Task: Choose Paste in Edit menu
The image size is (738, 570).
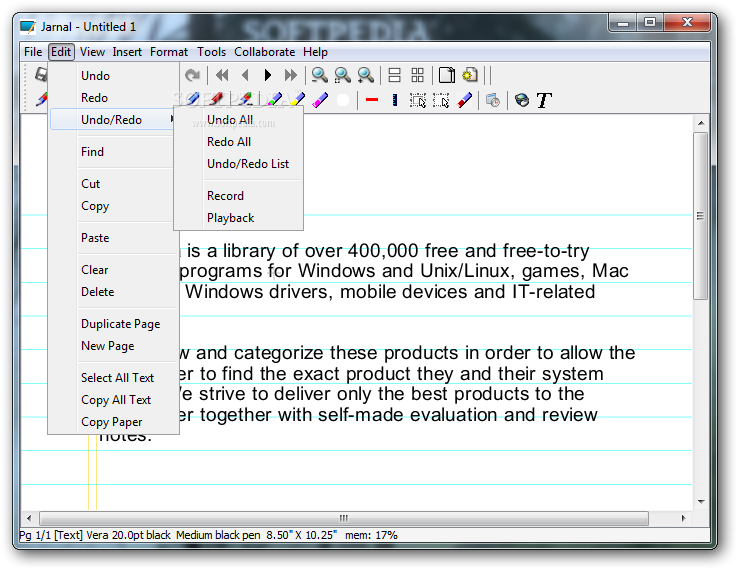Action: (x=112, y=238)
